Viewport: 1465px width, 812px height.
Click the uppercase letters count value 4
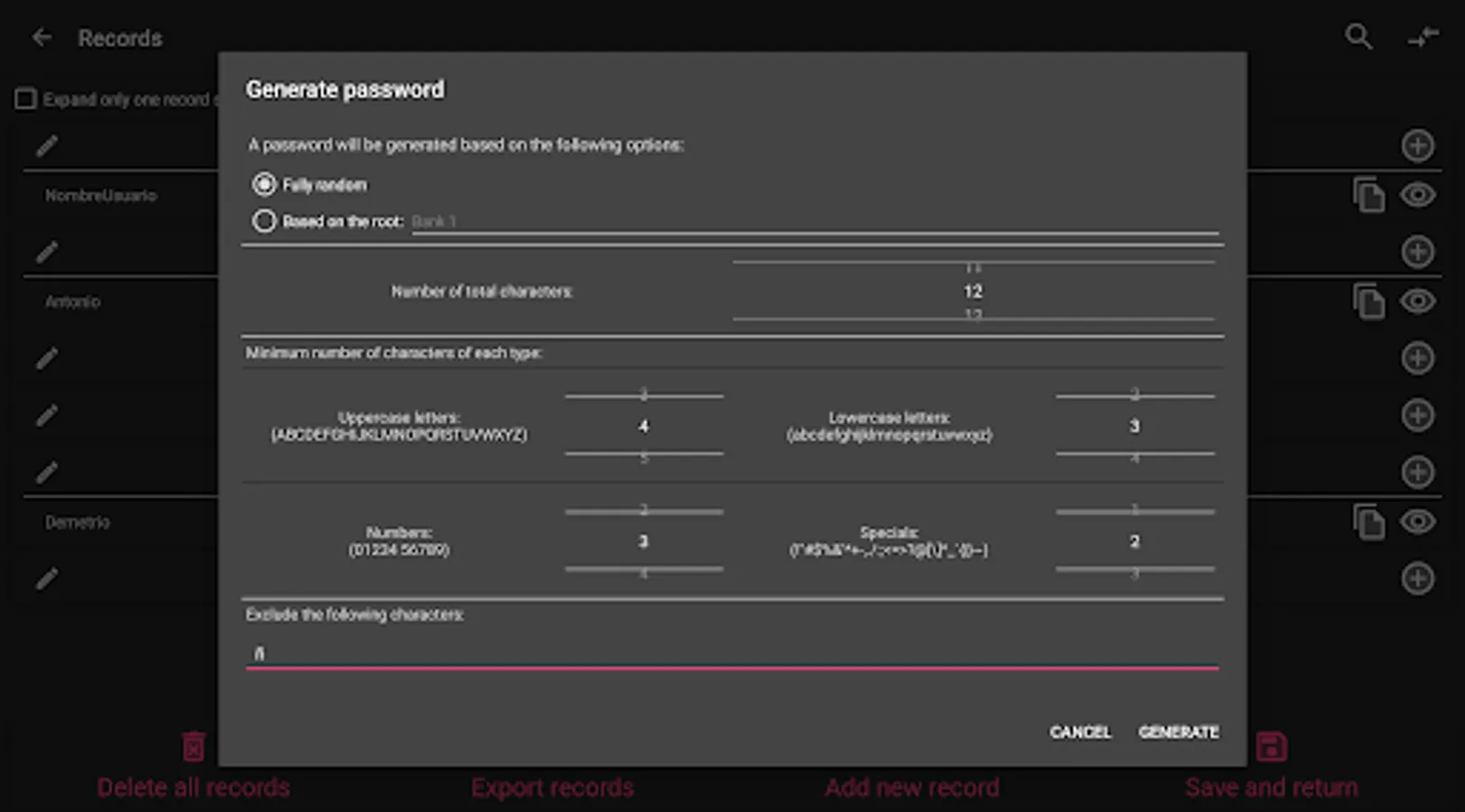coord(644,426)
